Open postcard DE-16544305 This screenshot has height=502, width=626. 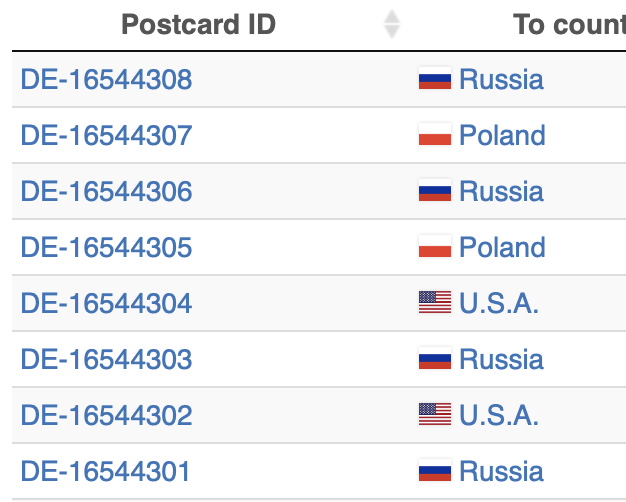[x=106, y=247]
